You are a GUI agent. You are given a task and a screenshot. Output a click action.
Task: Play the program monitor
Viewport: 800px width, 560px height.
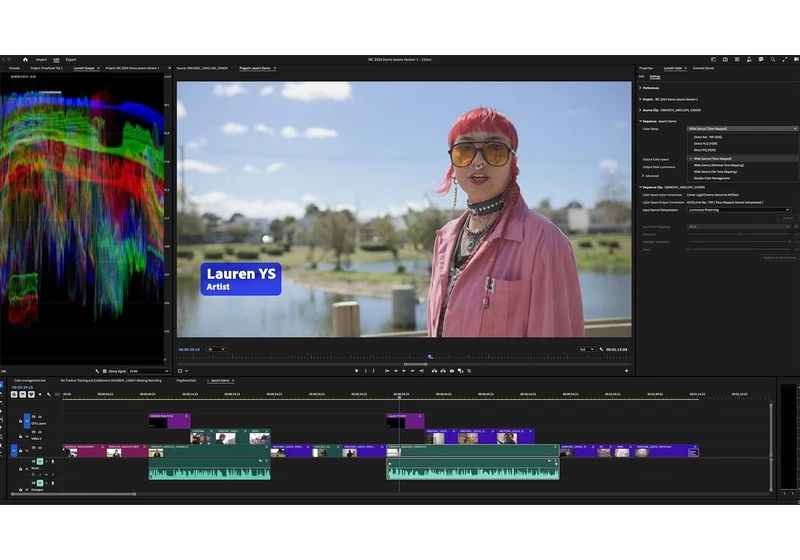[x=404, y=371]
